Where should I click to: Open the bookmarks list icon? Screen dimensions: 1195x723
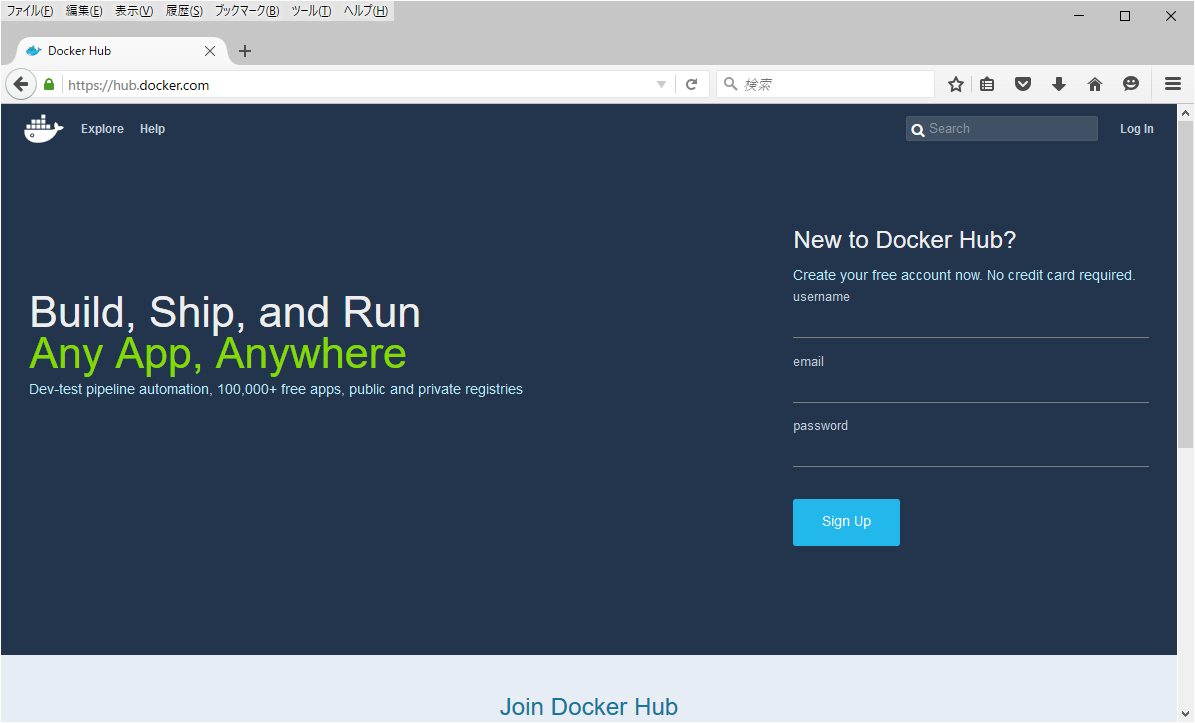pos(987,85)
